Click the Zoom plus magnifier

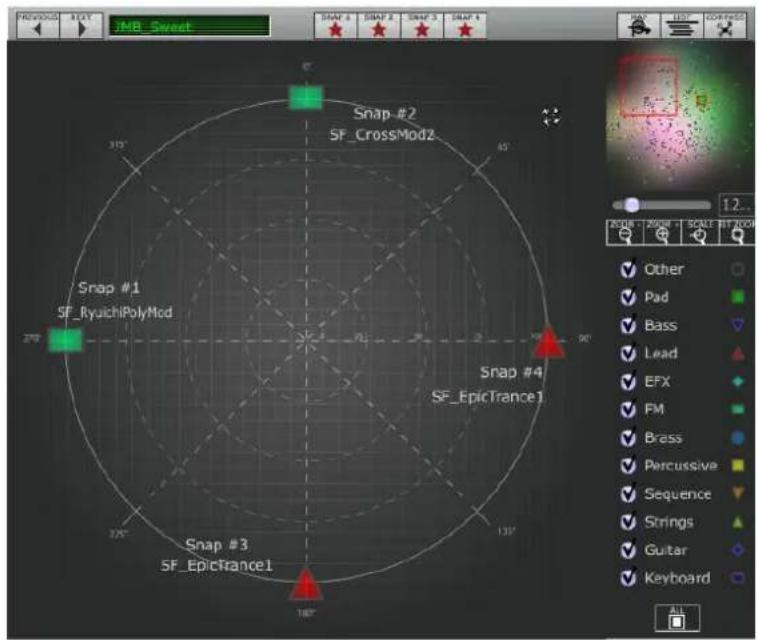pyautogui.click(x=662, y=233)
